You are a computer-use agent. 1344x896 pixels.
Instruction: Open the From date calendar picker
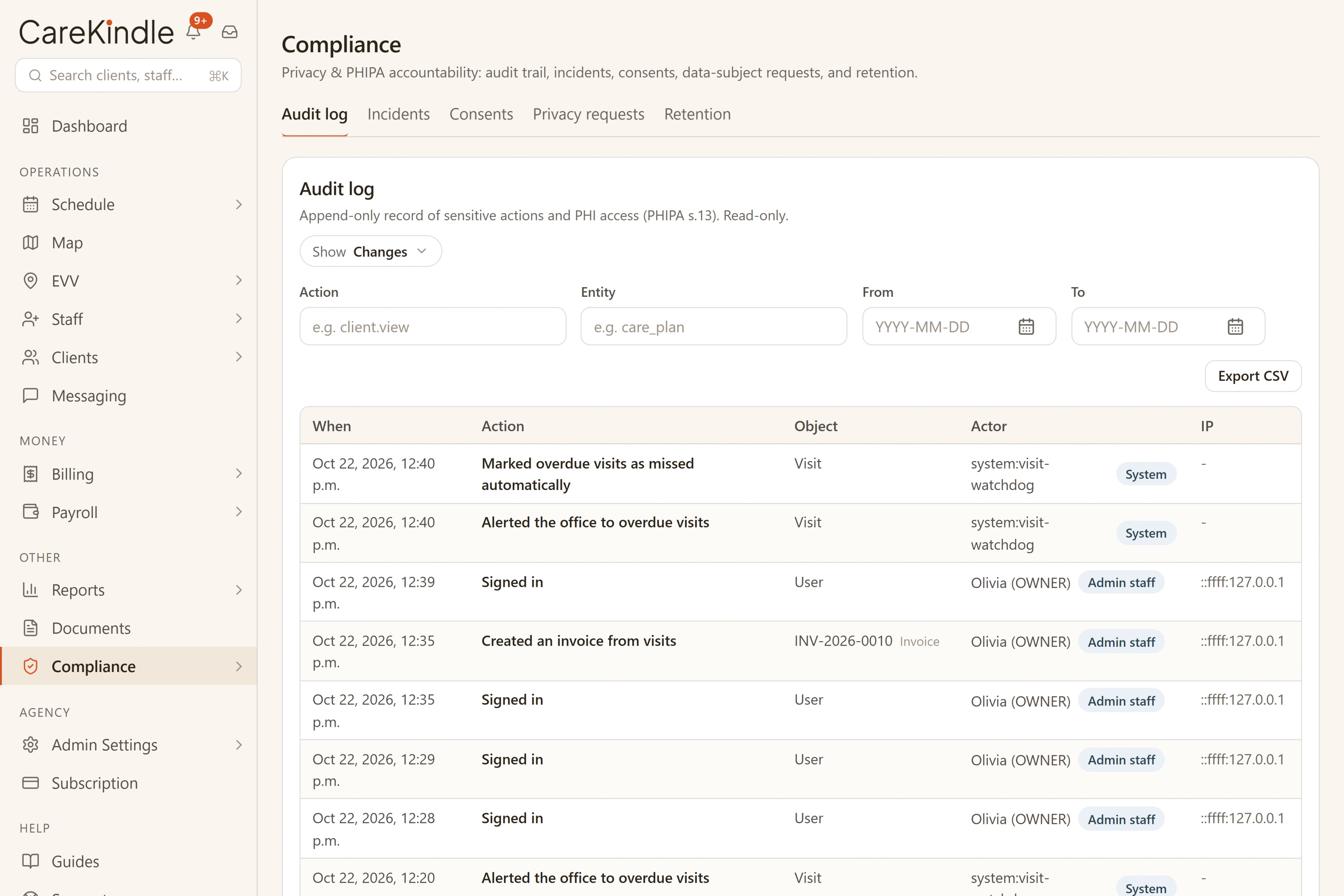[x=1026, y=326]
